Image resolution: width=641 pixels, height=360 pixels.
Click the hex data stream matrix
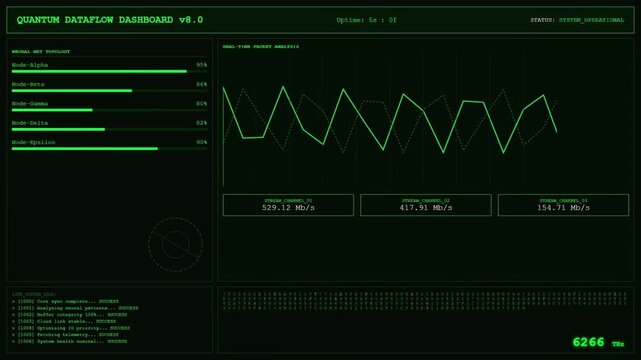(425, 301)
